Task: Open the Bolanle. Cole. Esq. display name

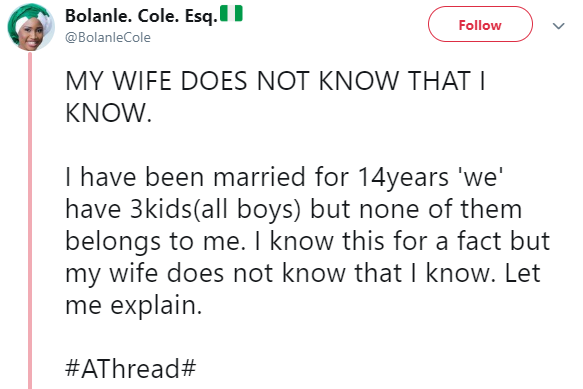Action: 141,16
